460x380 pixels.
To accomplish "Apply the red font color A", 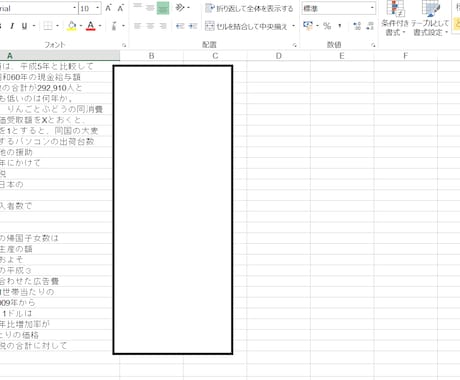I will coord(90,26).
